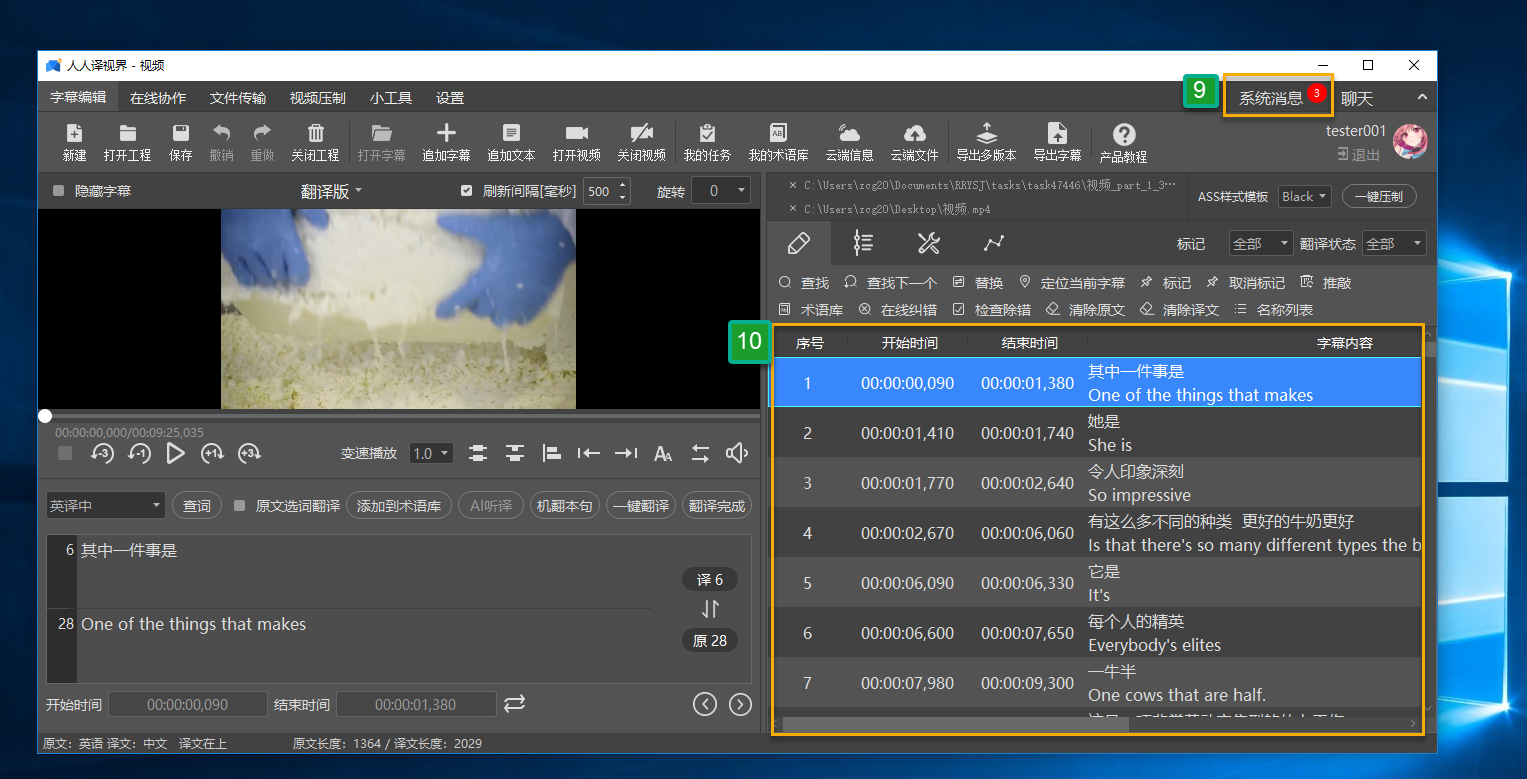1527x779 pixels.
Task: View 我的术语库 glossary
Action: coord(778,140)
